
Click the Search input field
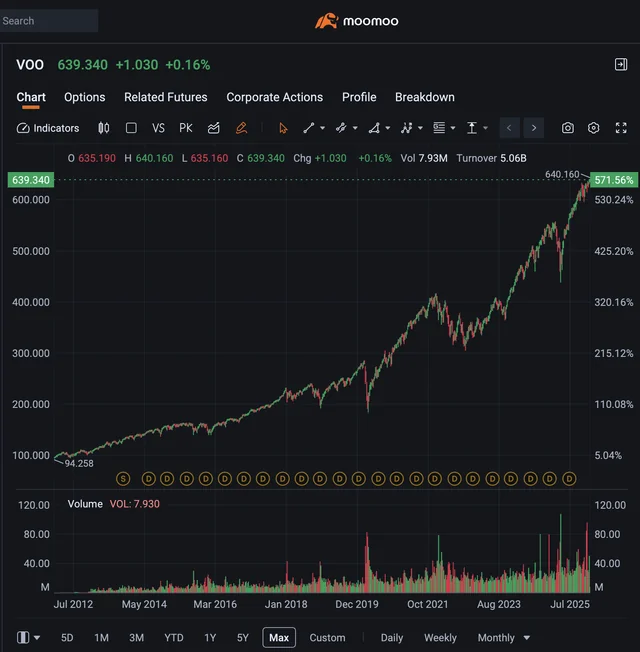tap(48, 20)
